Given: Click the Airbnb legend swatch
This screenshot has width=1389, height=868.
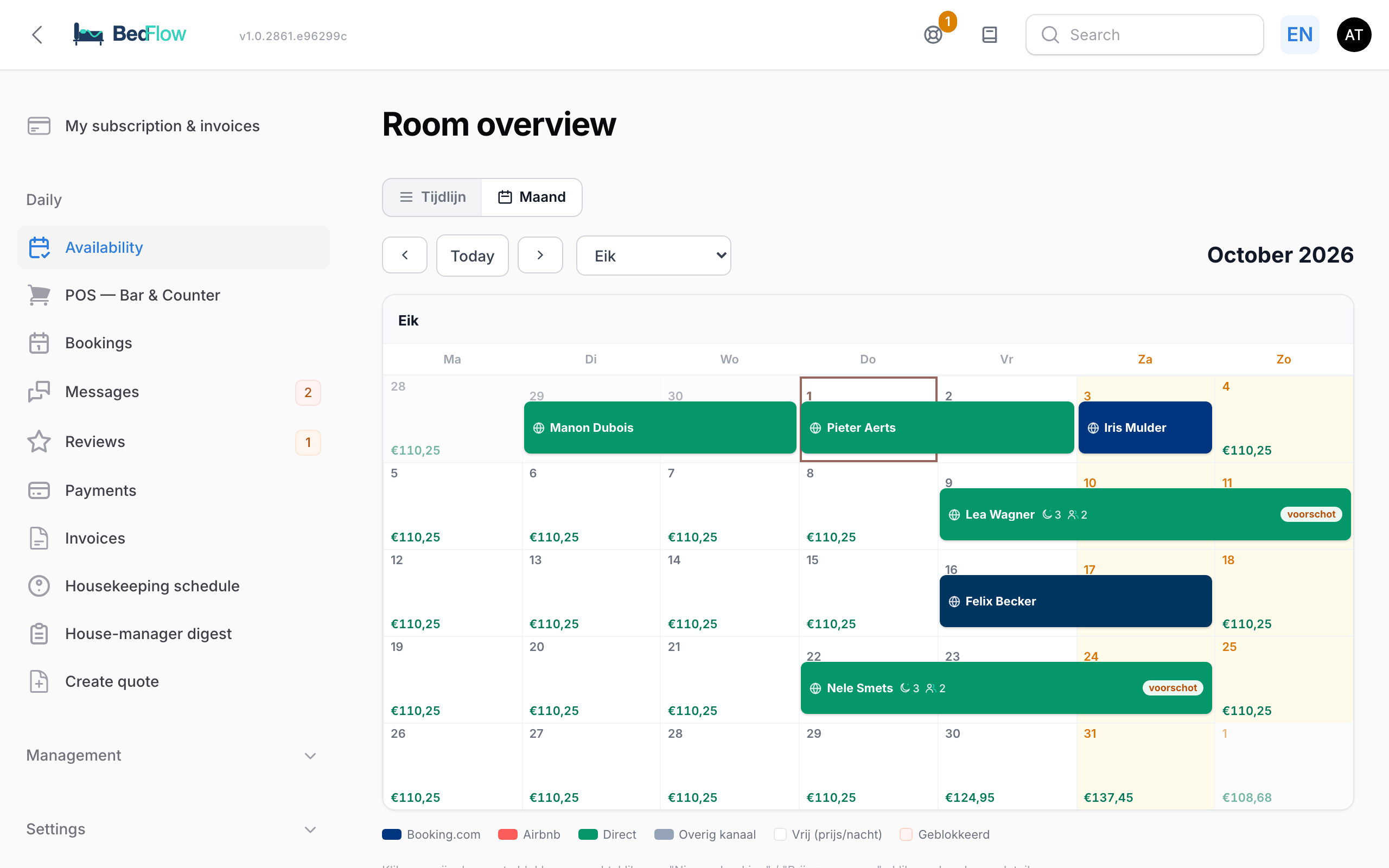Looking at the screenshot, I should tap(508, 834).
